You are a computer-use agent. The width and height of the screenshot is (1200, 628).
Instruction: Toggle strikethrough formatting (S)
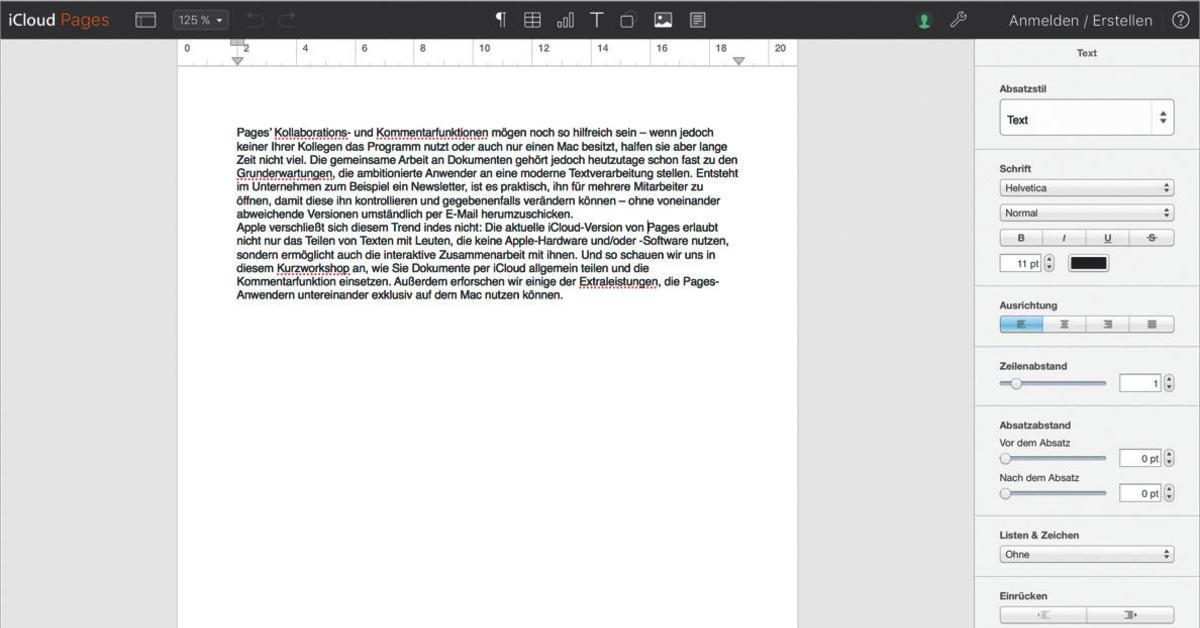coord(1152,238)
